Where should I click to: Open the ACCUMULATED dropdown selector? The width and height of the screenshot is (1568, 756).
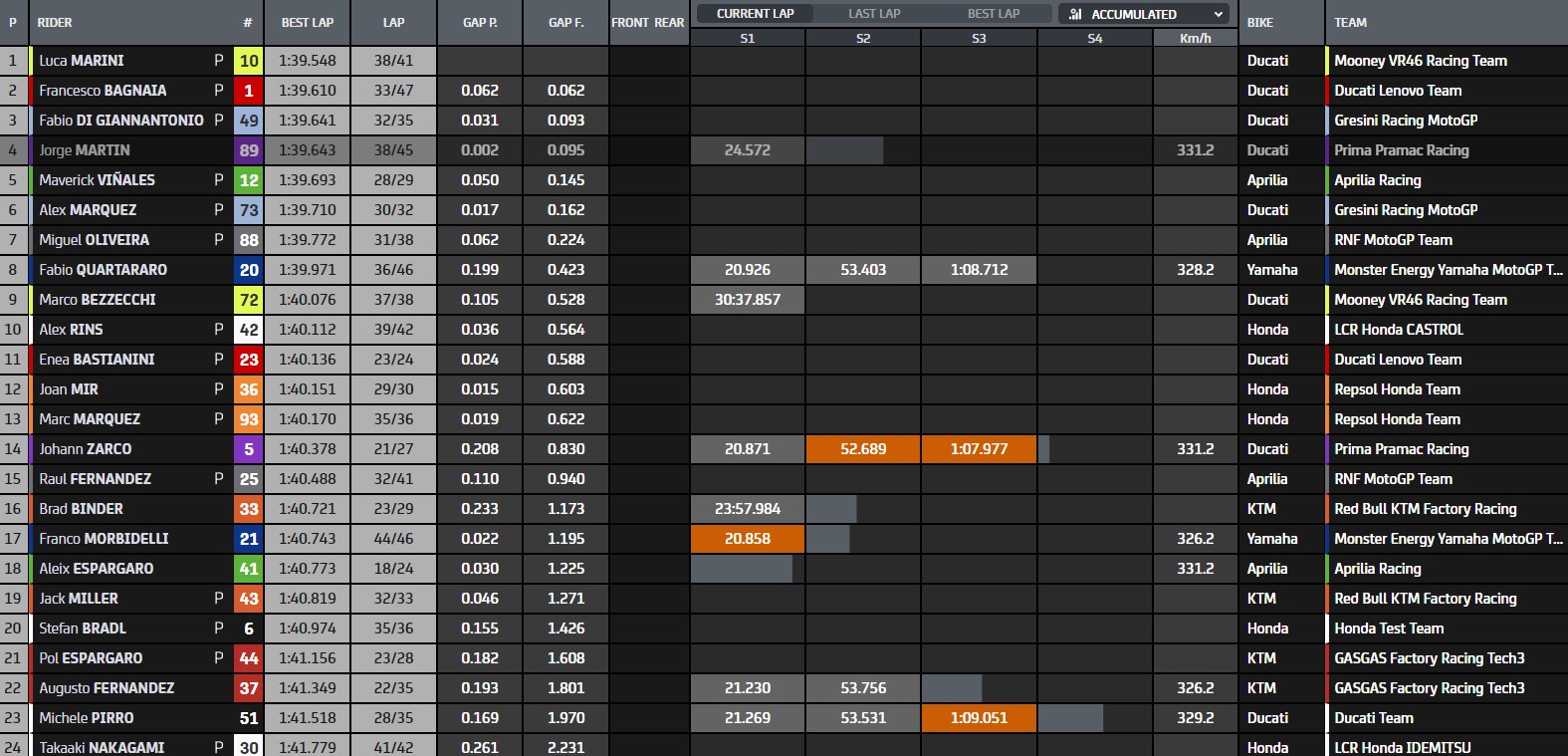(x=1145, y=14)
